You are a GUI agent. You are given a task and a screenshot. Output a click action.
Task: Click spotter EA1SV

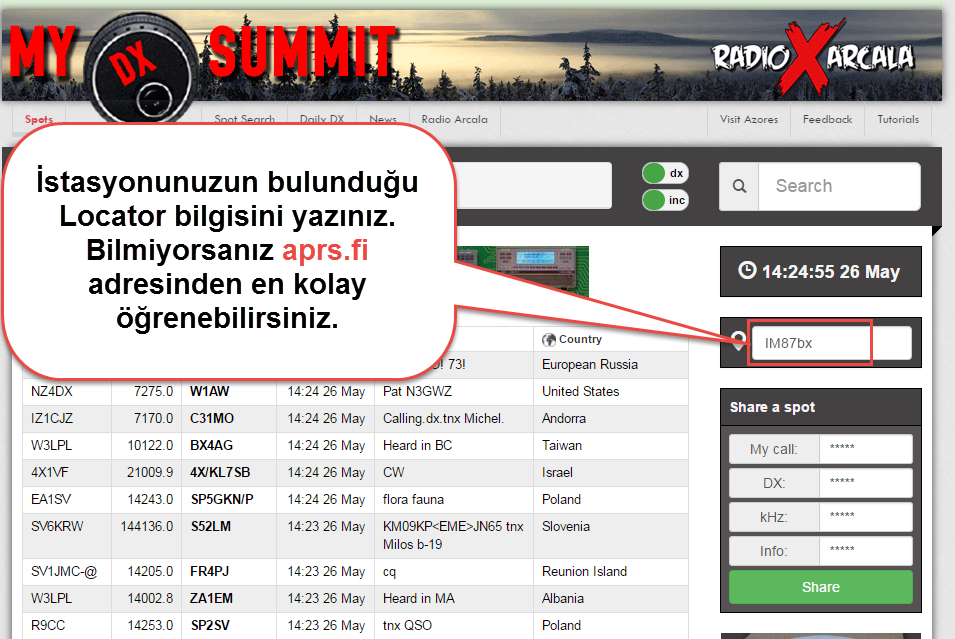[51, 500]
